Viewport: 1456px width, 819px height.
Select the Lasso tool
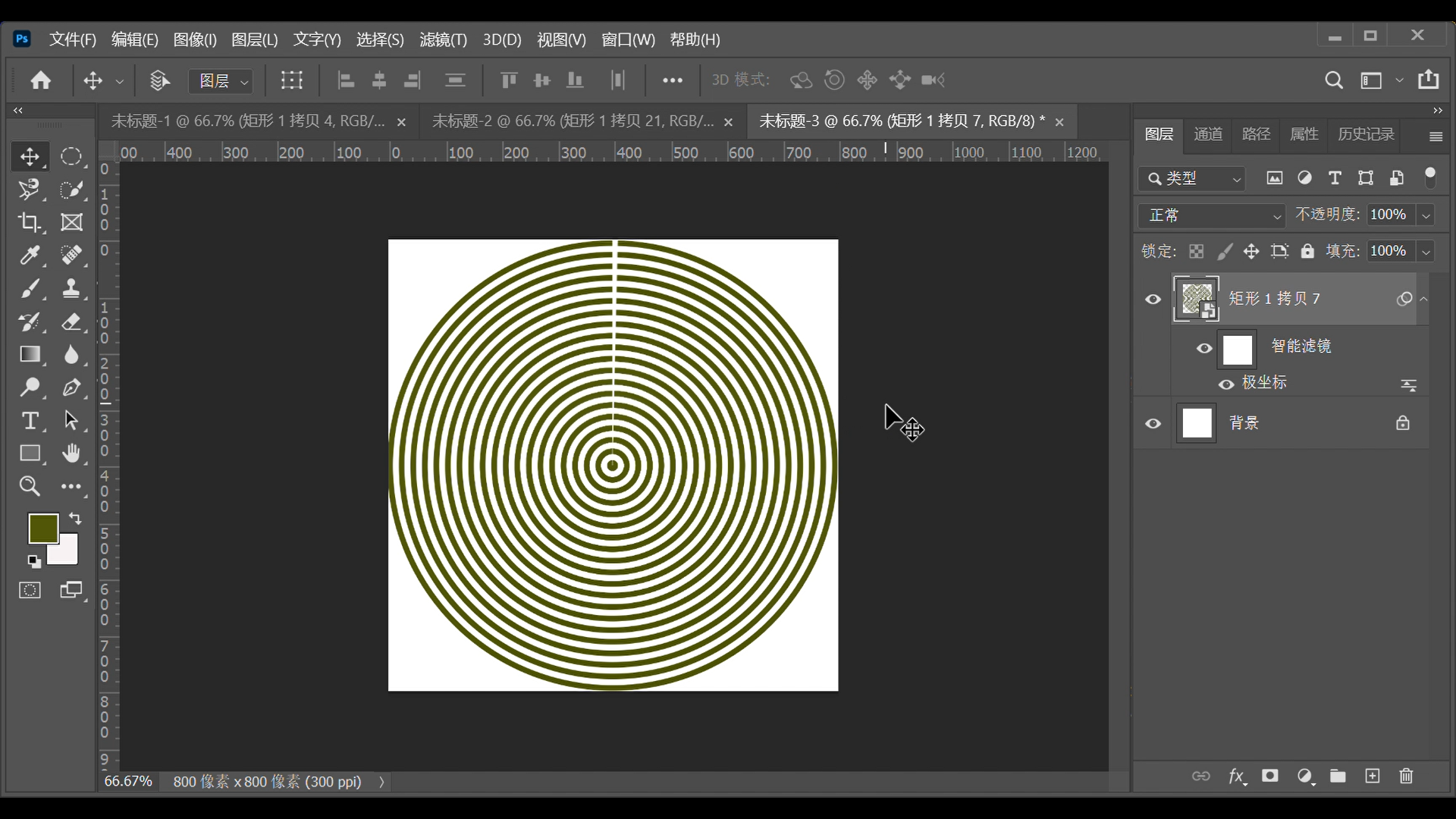coord(30,189)
